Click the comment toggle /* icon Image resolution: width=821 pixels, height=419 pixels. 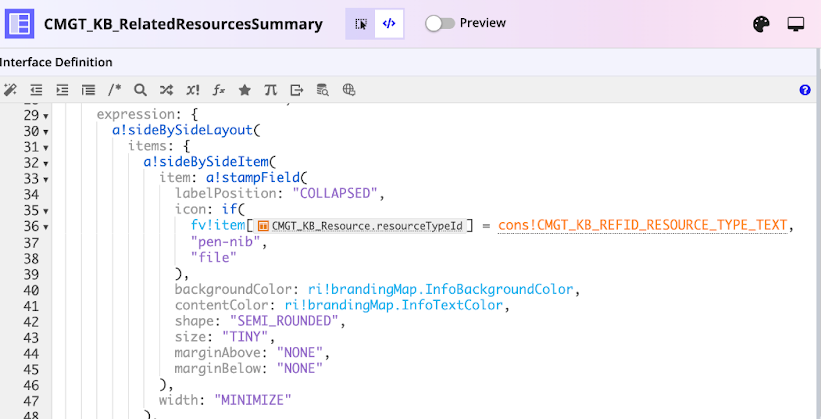115,90
